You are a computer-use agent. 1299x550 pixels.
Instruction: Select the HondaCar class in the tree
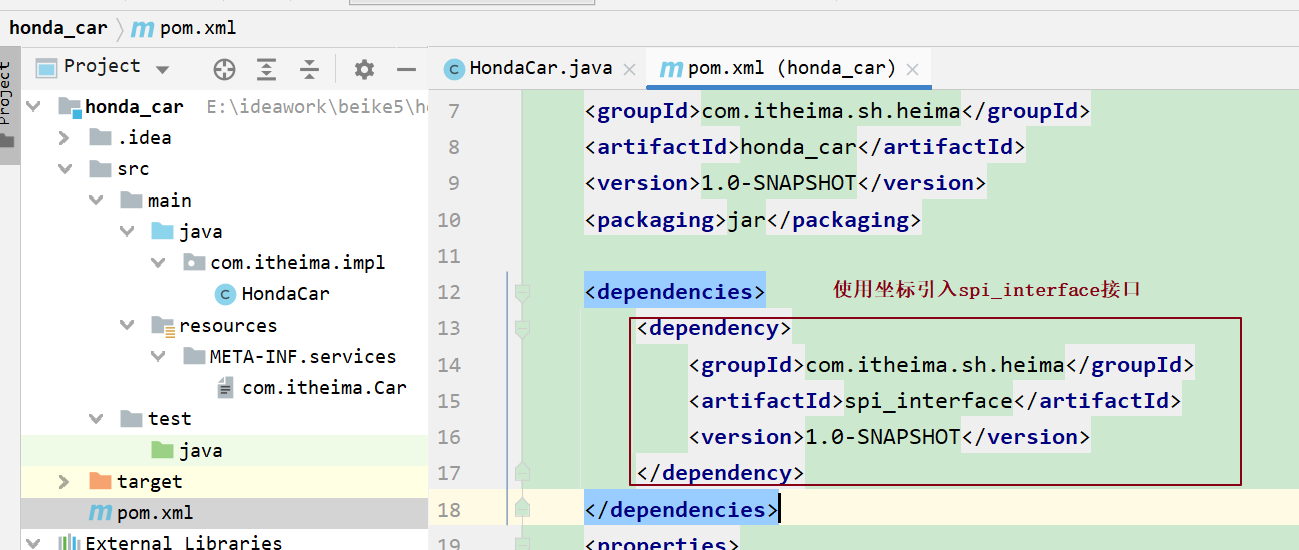(285, 294)
